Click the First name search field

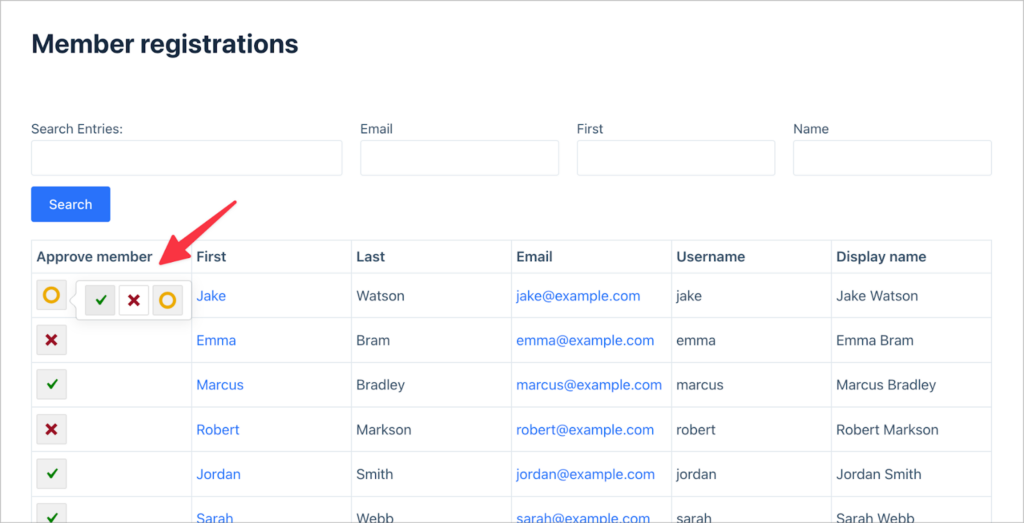[675, 158]
